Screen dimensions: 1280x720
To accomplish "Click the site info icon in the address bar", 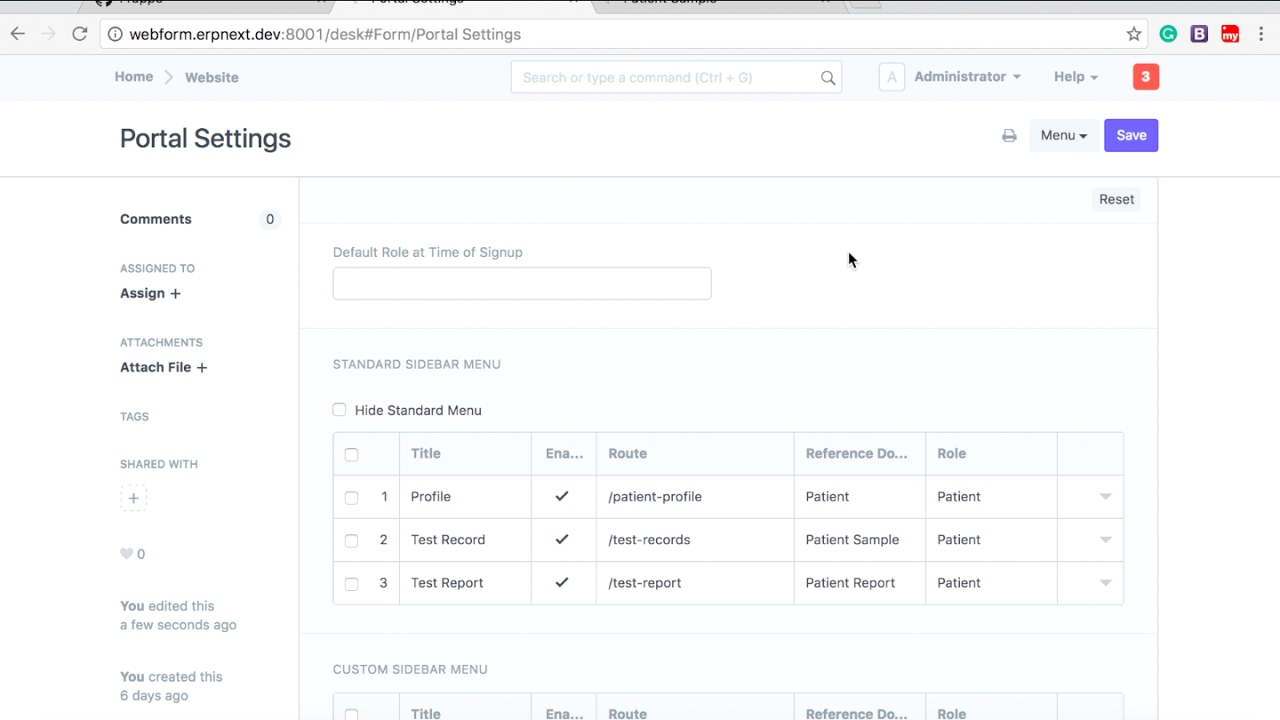I will click(115, 34).
